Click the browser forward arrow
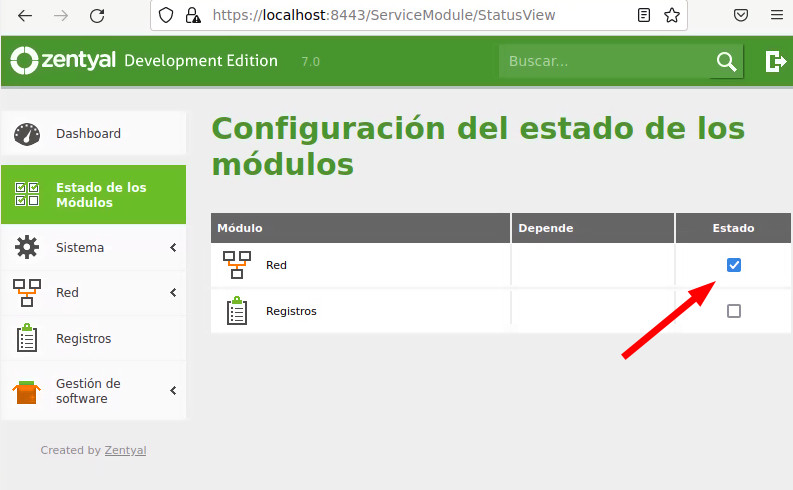793x490 pixels. (61, 16)
